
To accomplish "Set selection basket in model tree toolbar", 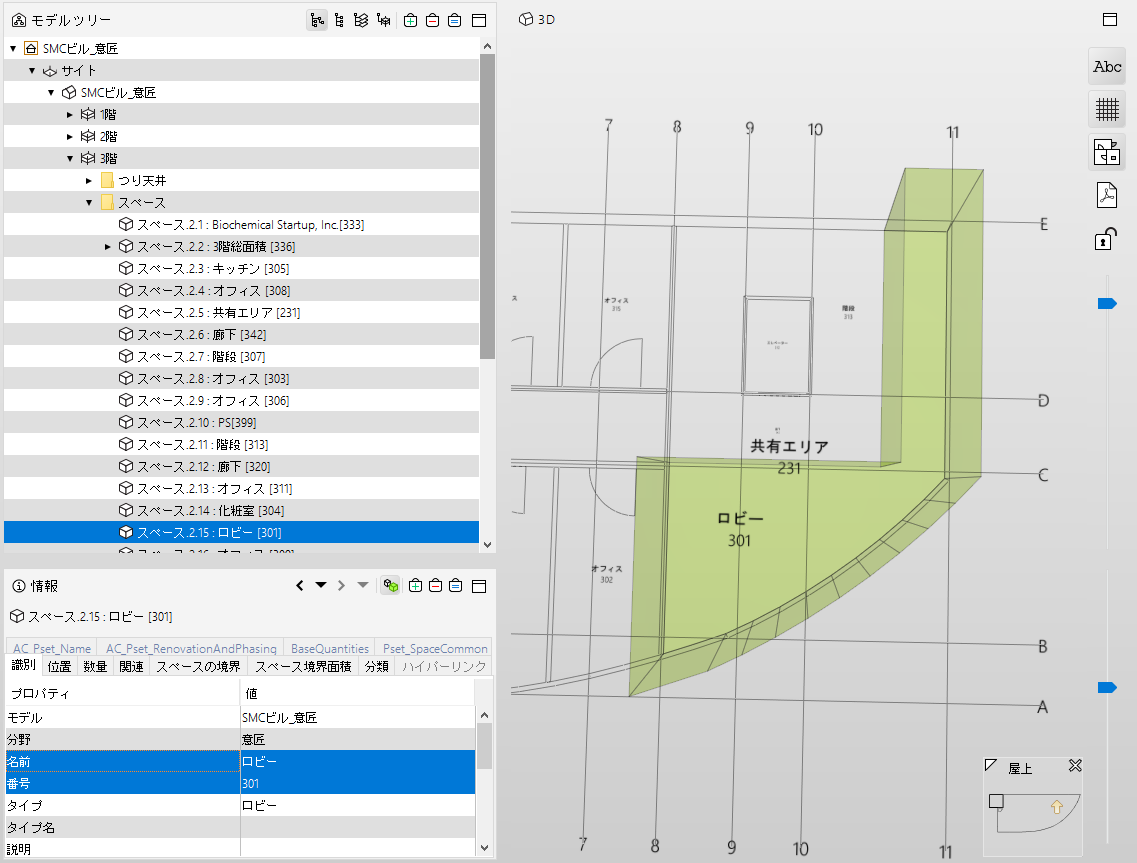I will (455, 20).
